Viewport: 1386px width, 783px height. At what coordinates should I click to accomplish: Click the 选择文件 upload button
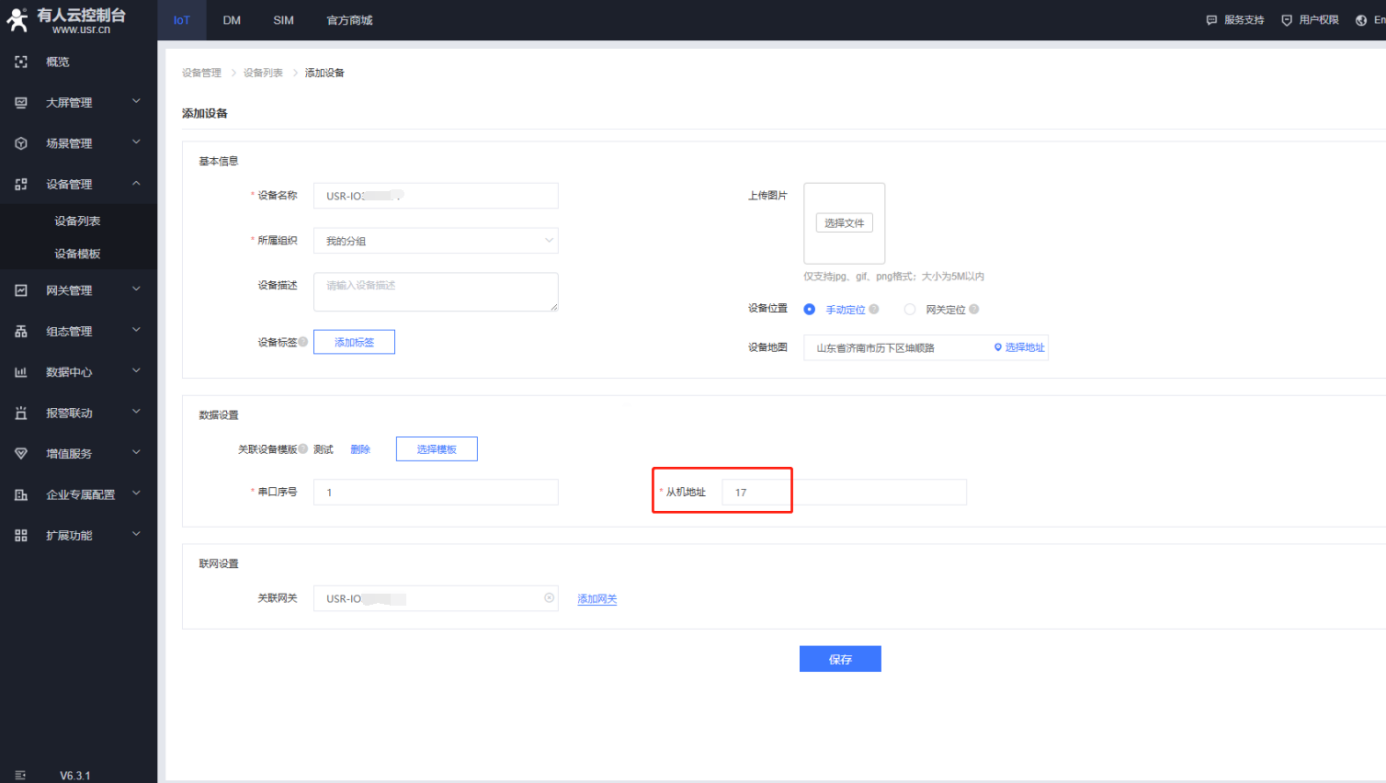[x=844, y=223]
